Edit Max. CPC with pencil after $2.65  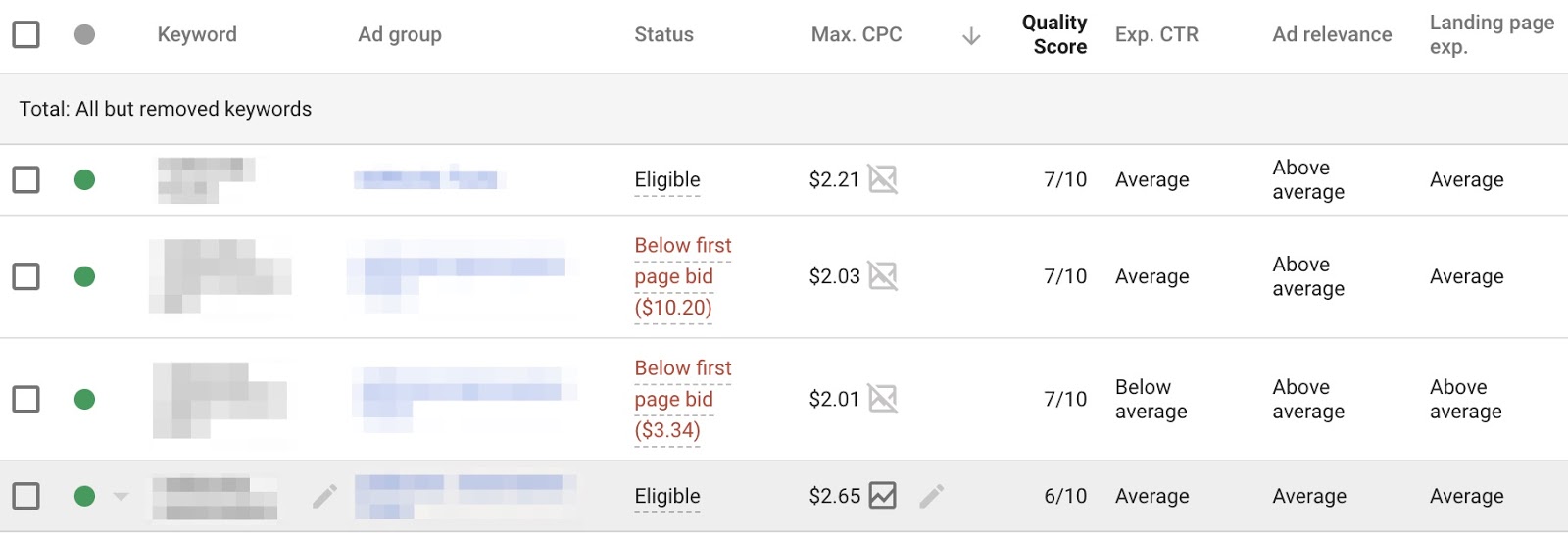pyautogui.click(x=932, y=496)
